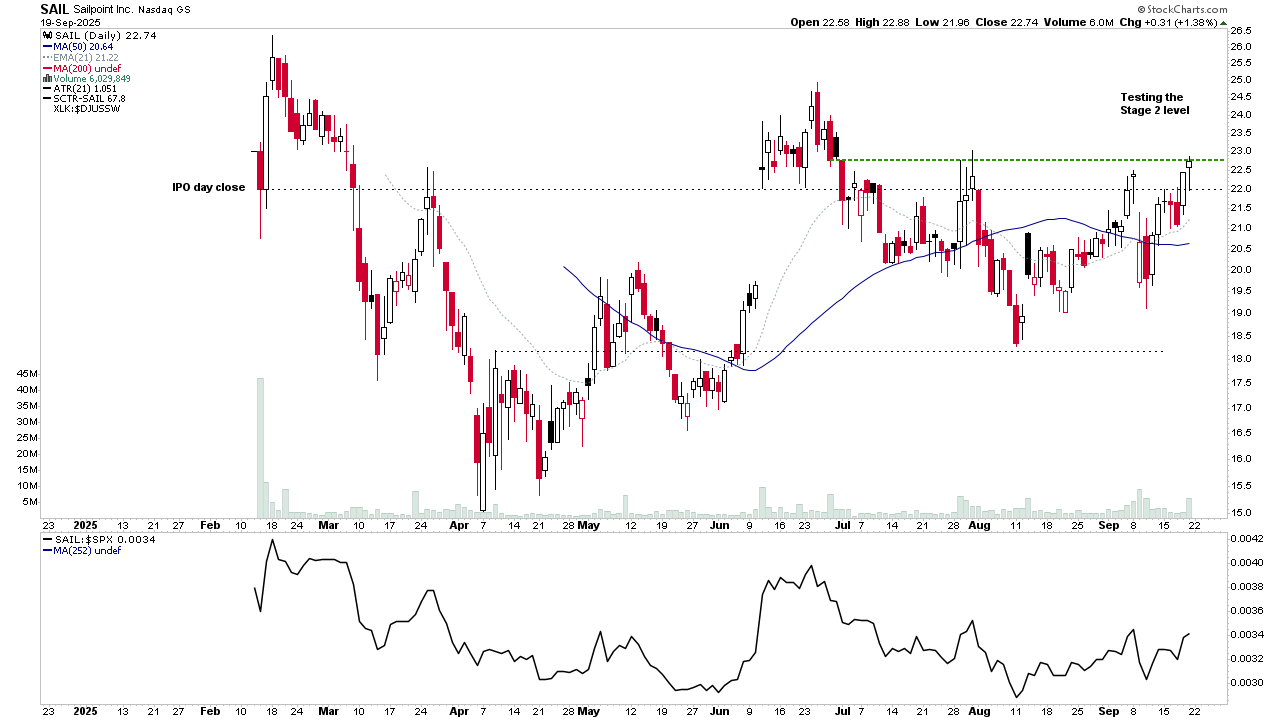Click the latest candlestick at the Stage 2 level
This screenshot has height=720, width=1280.
(x=1189, y=173)
